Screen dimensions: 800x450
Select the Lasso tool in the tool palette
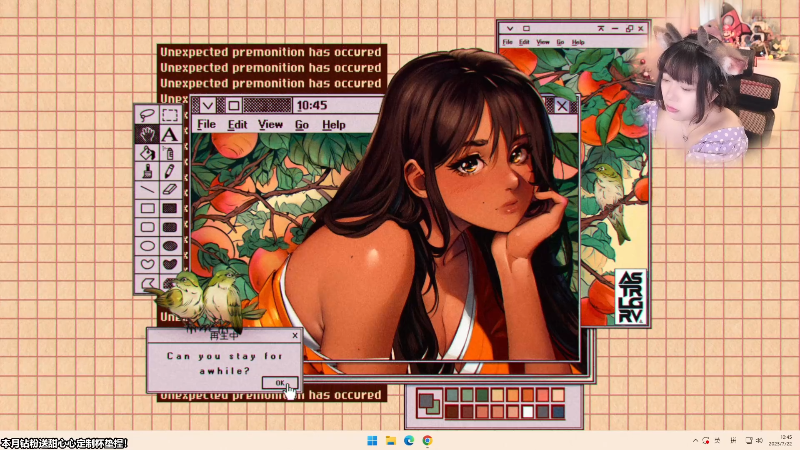click(x=147, y=115)
